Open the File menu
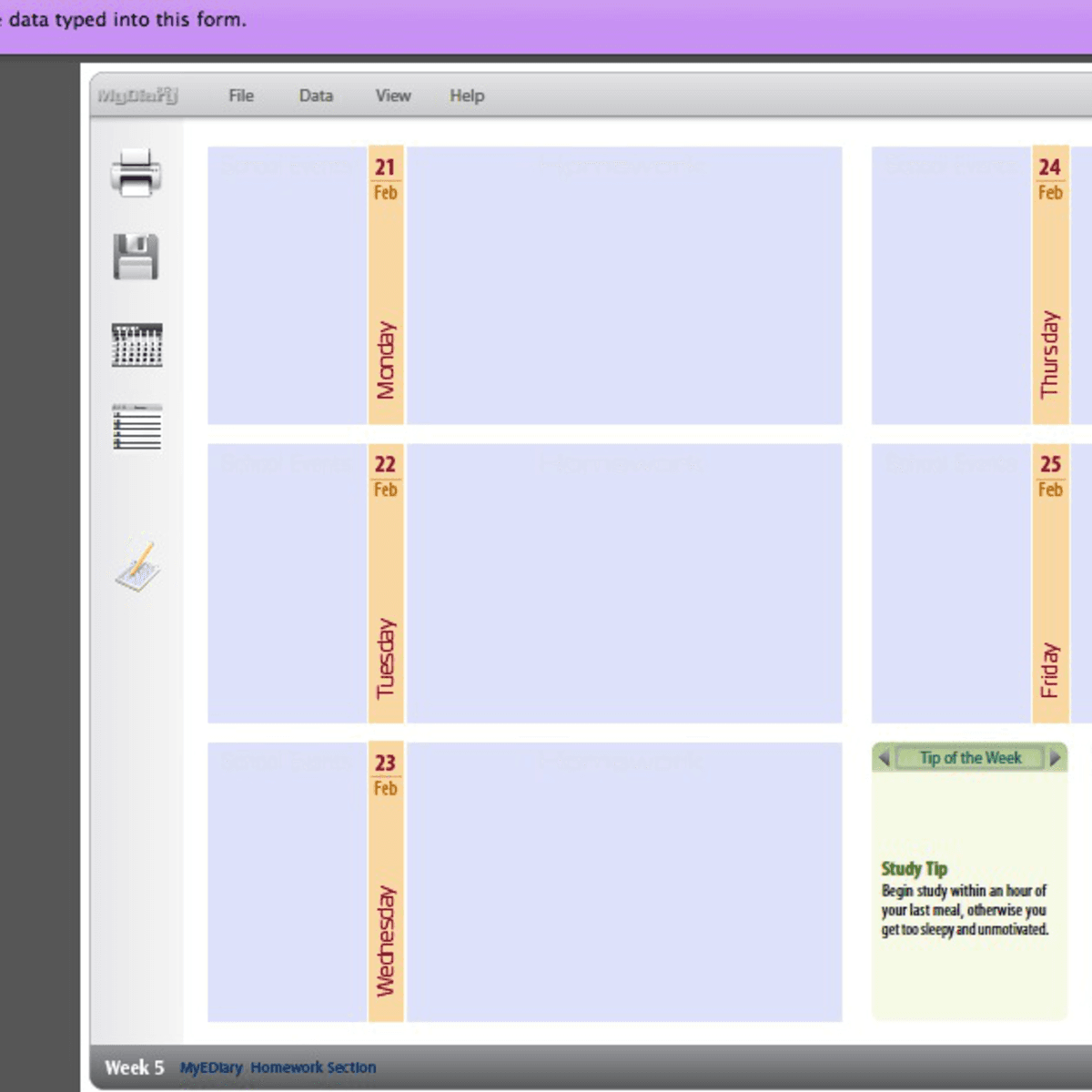This screenshot has height=1092, width=1092. pyautogui.click(x=241, y=96)
